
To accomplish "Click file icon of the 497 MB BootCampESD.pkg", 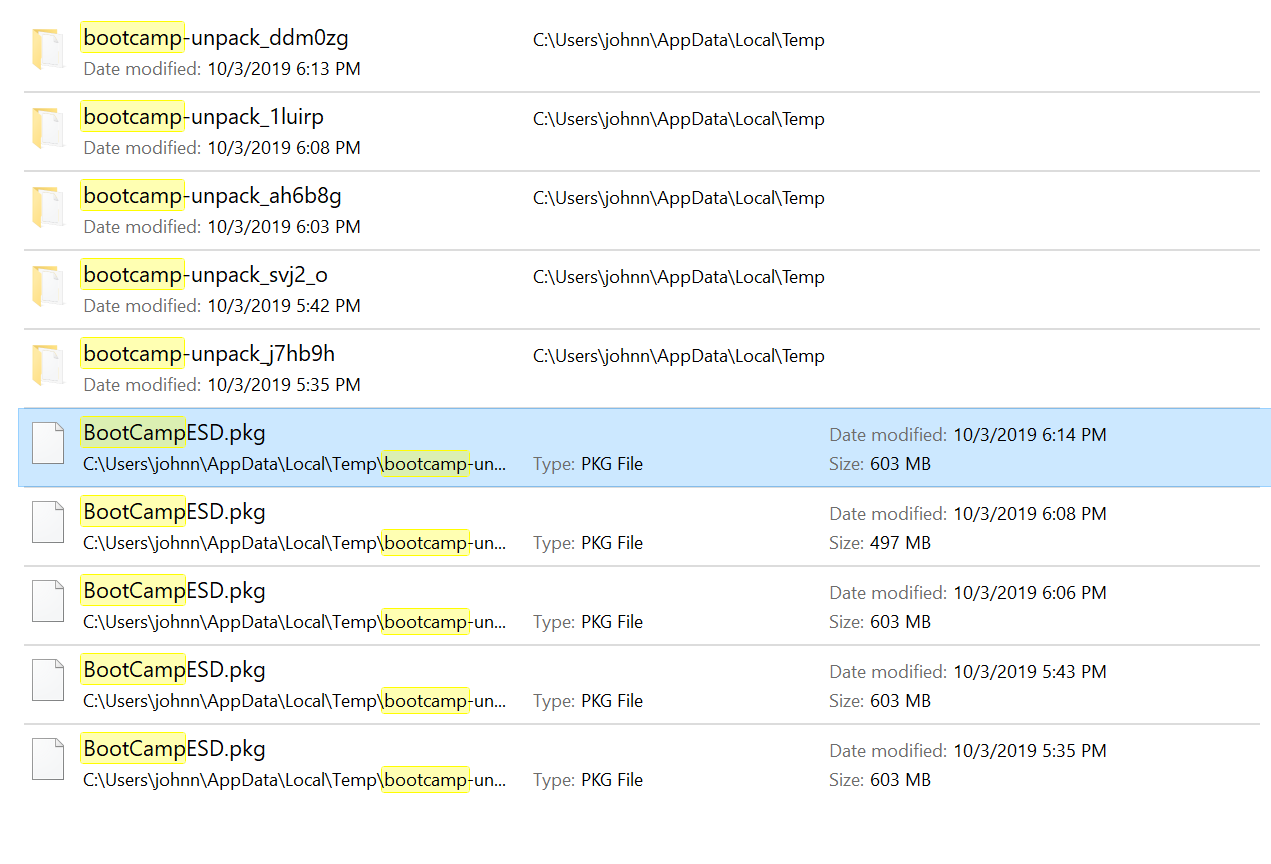I will tap(48, 523).
